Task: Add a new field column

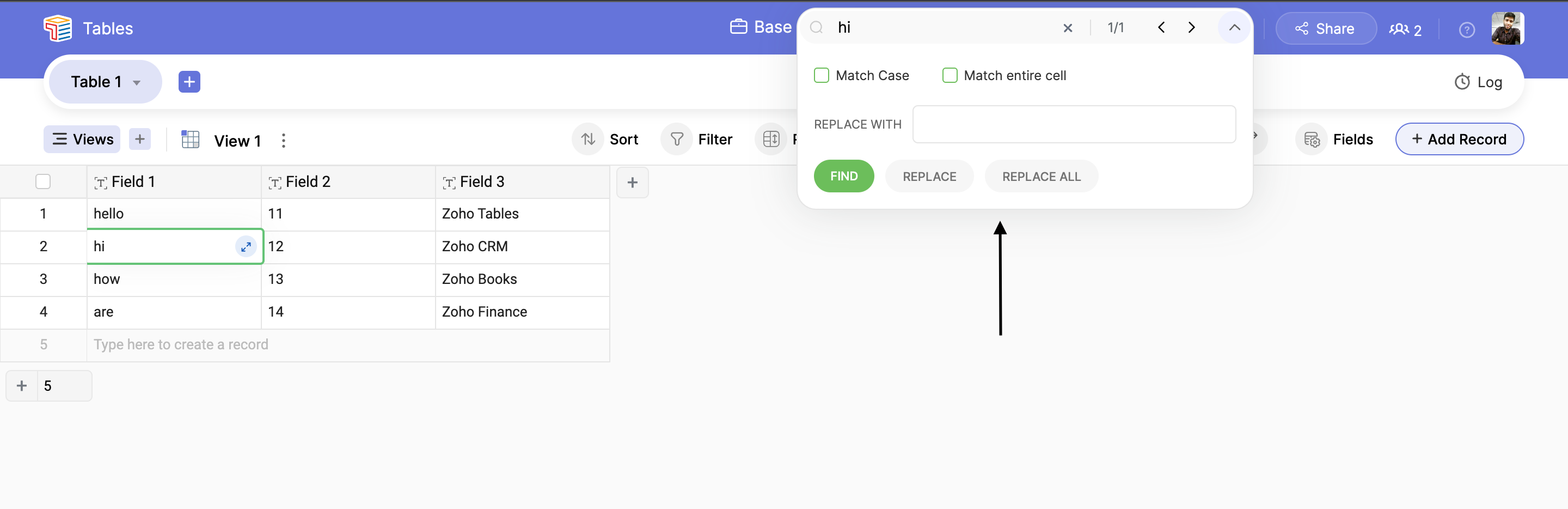Action: coord(633,182)
